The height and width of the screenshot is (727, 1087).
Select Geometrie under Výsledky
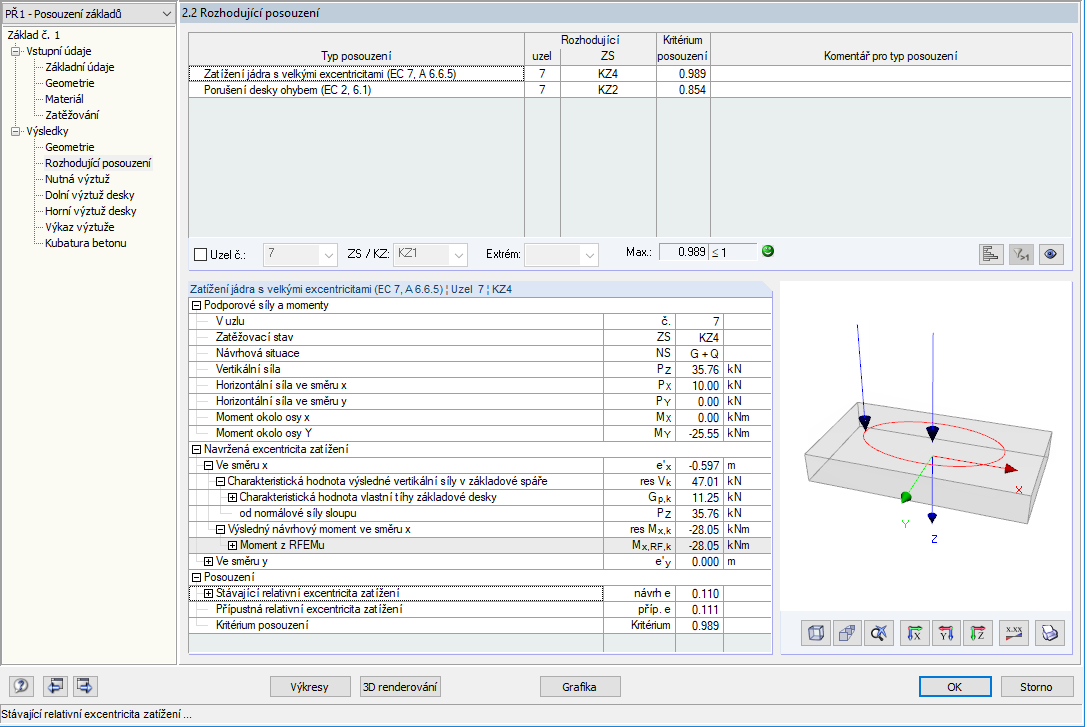coord(69,147)
